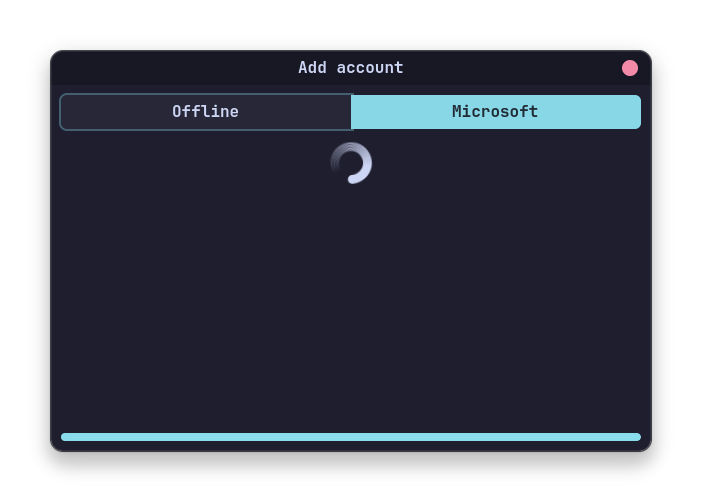Switch to the Offline tab
The height and width of the screenshot is (502, 702).
point(206,112)
